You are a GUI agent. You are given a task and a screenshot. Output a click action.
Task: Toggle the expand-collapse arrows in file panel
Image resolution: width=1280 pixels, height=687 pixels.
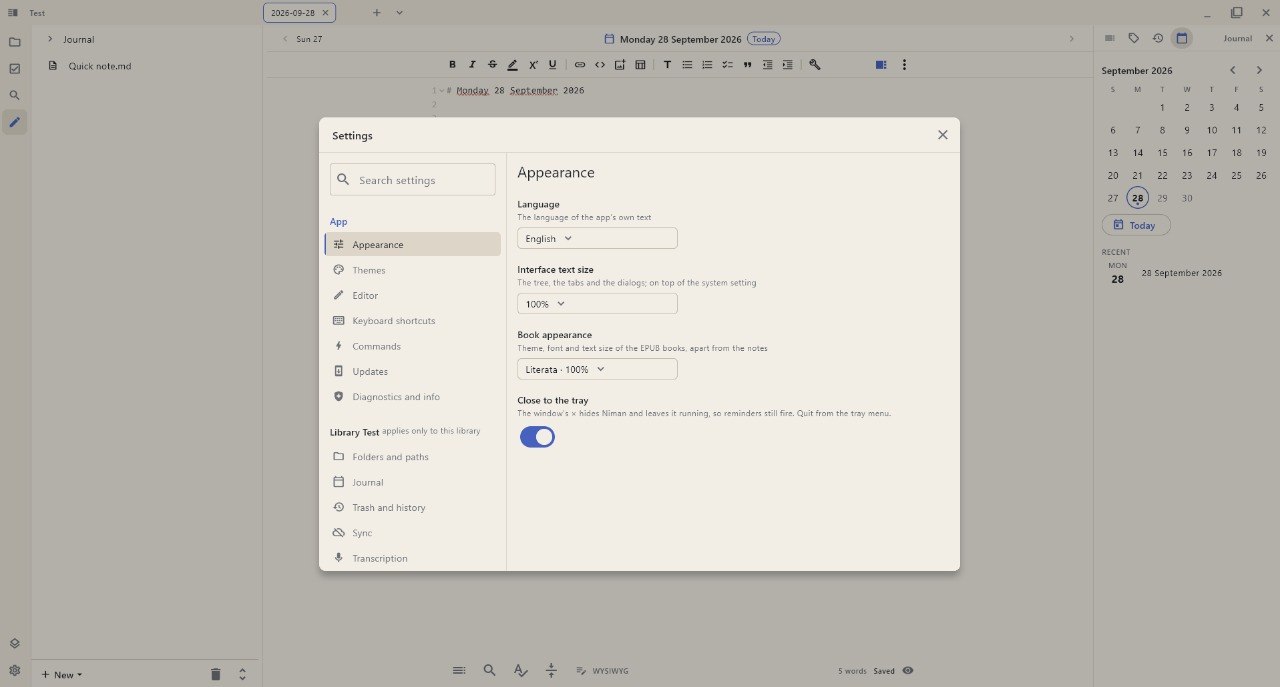point(242,674)
